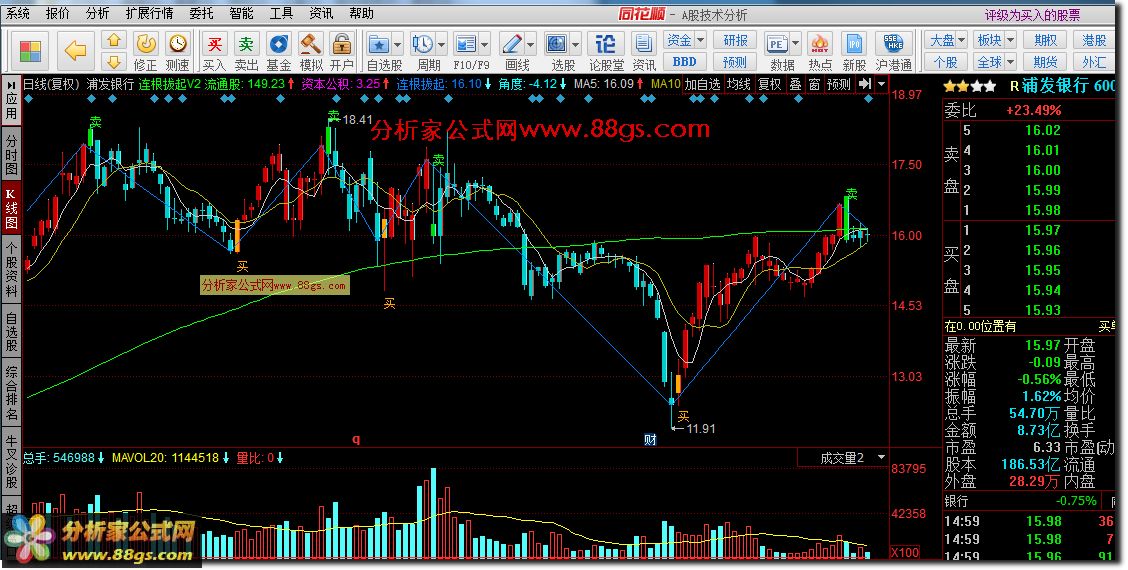The image size is (1128, 570).
Task: Select the 画线 draw-line pencil tool
Action: pyautogui.click(x=511, y=45)
